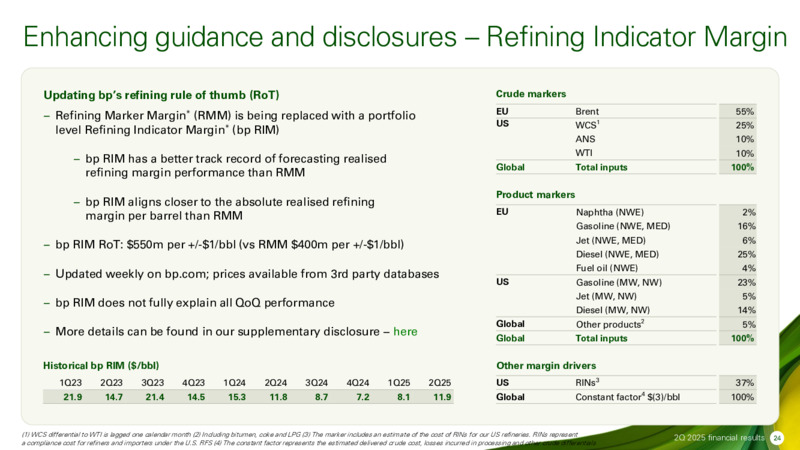Image resolution: width=800 pixels, height=450 pixels.
Task: Select the 'Other margin drivers' heading
Action: coord(546,365)
